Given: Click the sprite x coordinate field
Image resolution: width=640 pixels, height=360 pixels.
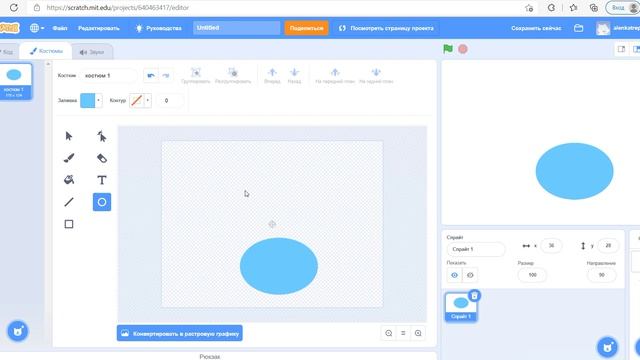Looking at the screenshot, I should pyautogui.click(x=551, y=245).
